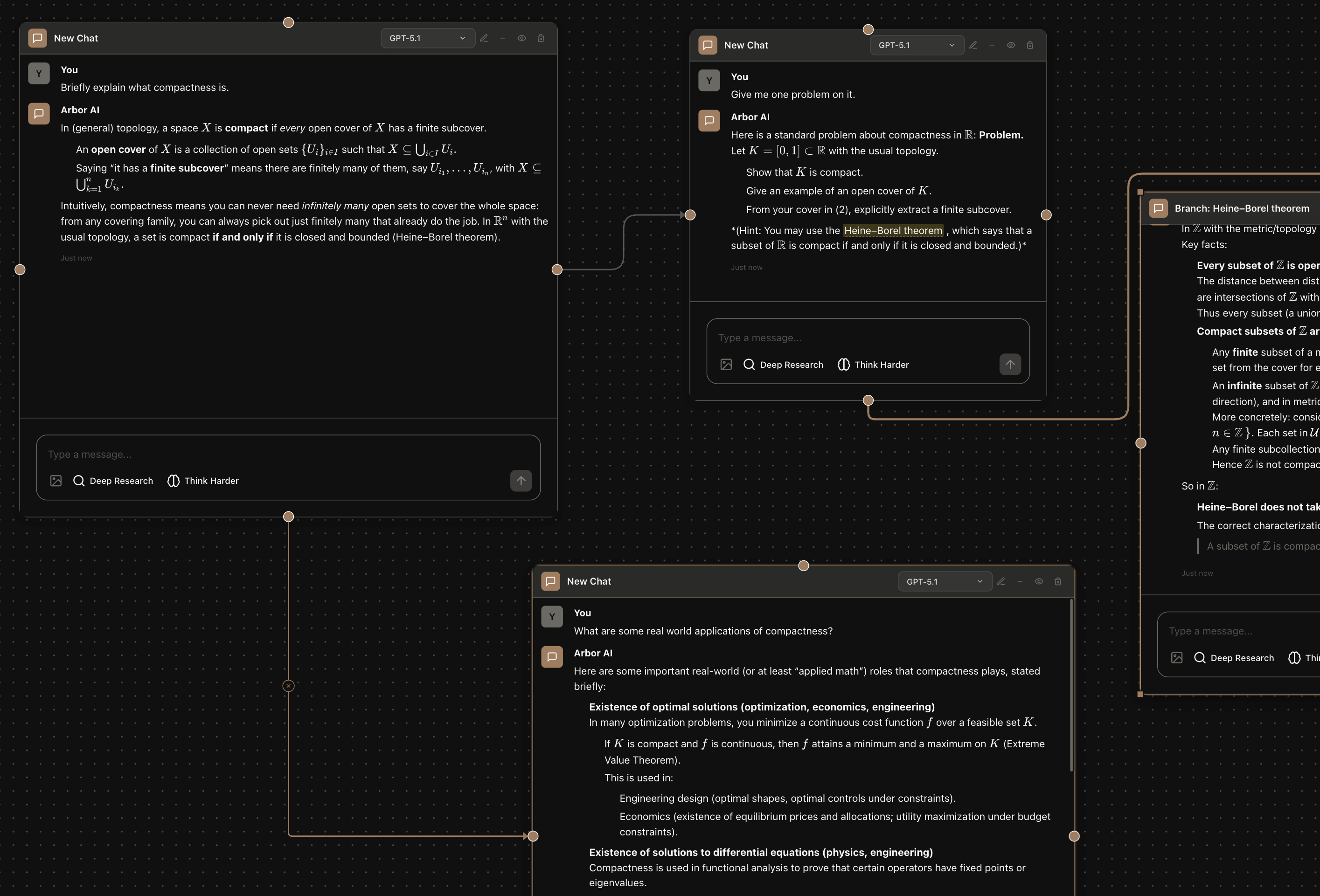Viewport: 1320px width, 896px height.
Task: Toggle eye visibility on applications chat
Action: [1039, 581]
